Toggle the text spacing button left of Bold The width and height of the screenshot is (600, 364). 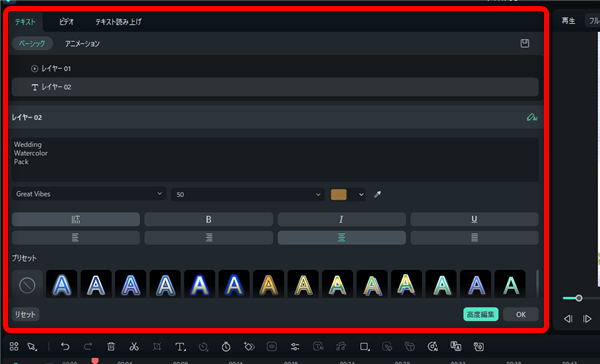click(76, 219)
